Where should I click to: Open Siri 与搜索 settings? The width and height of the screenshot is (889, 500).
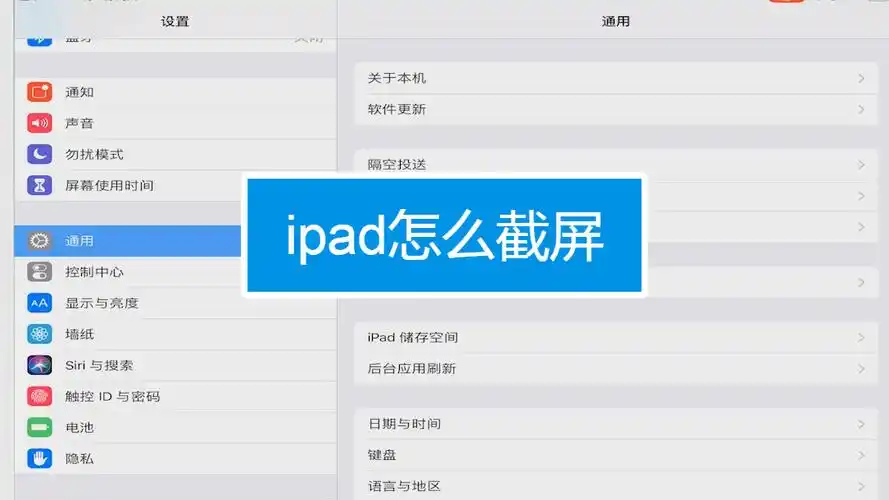point(176,366)
